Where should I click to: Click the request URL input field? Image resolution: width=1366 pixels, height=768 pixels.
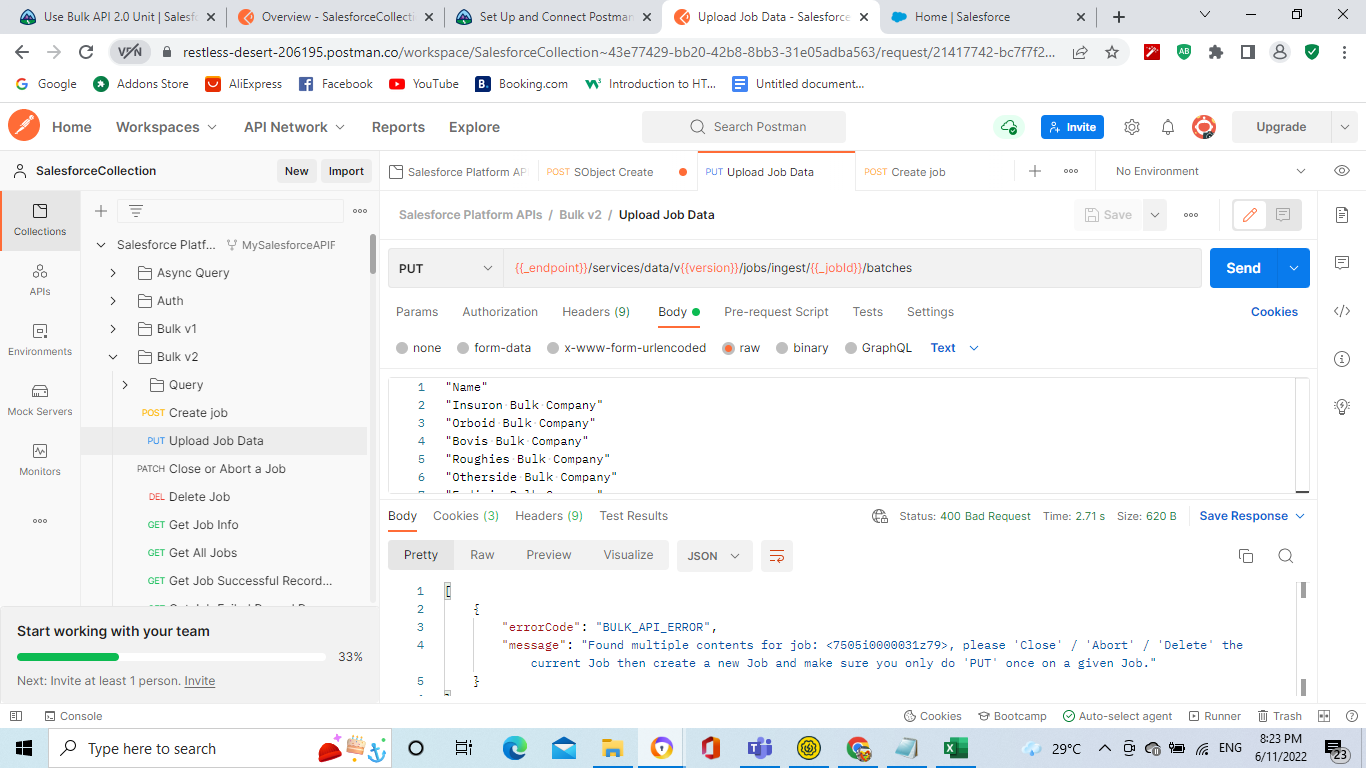(852, 268)
